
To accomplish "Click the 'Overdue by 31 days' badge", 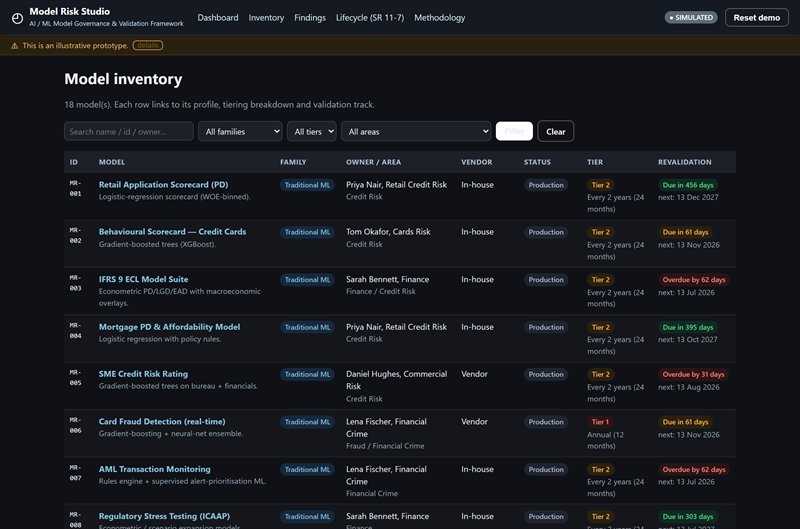I will 693,374.
